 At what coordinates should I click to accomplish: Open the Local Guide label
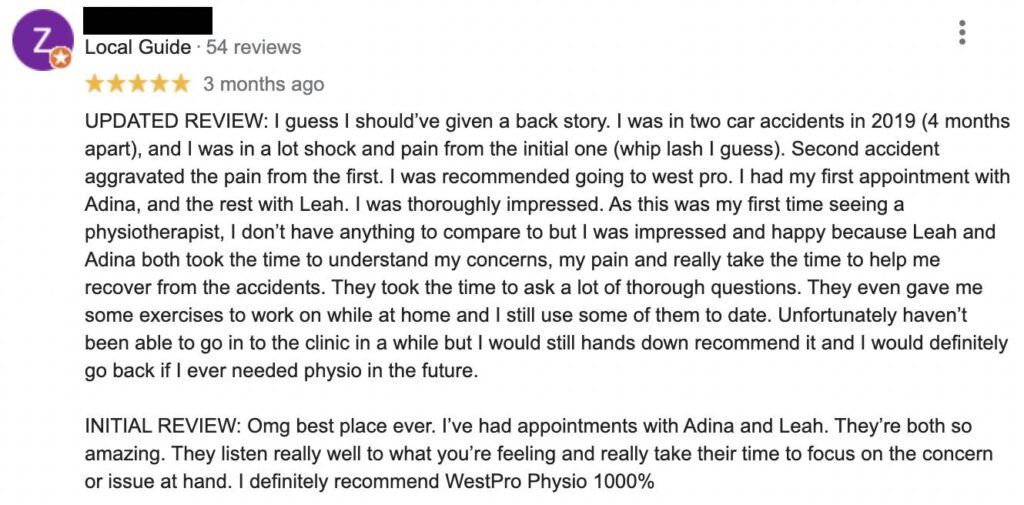click(138, 48)
